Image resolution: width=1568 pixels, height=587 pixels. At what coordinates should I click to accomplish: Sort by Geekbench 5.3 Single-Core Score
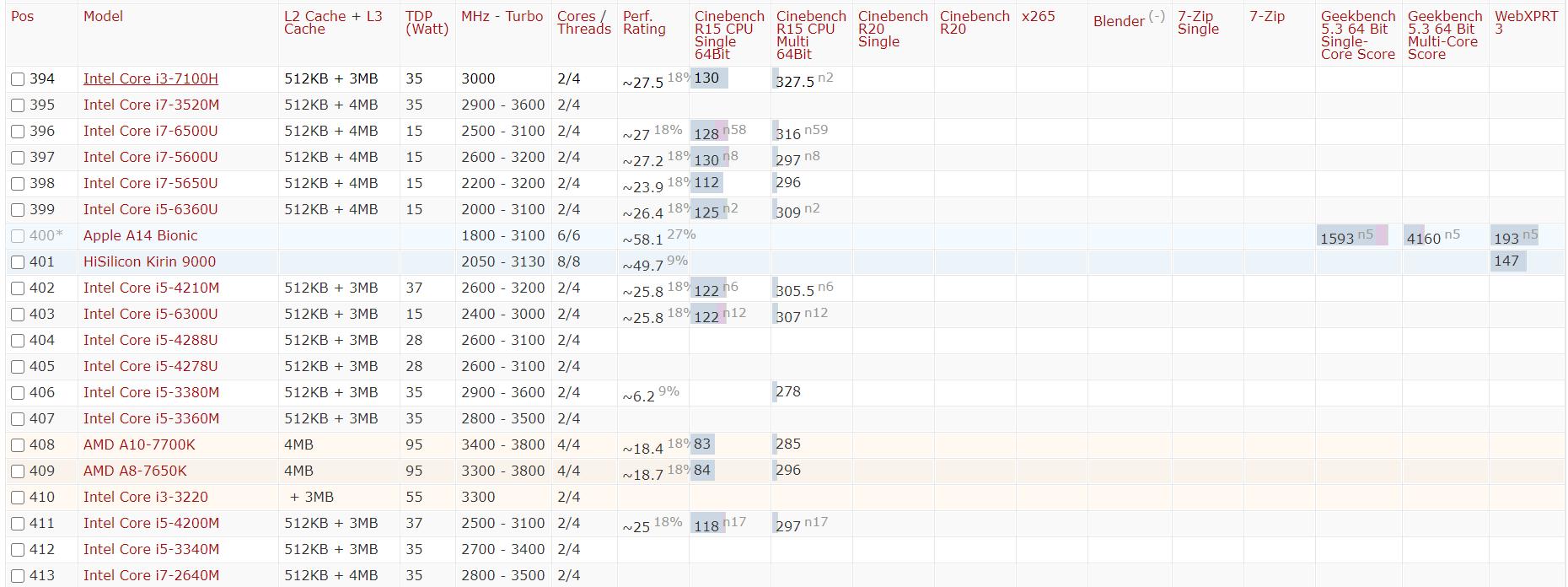pyautogui.click(x=1357, y=35)
